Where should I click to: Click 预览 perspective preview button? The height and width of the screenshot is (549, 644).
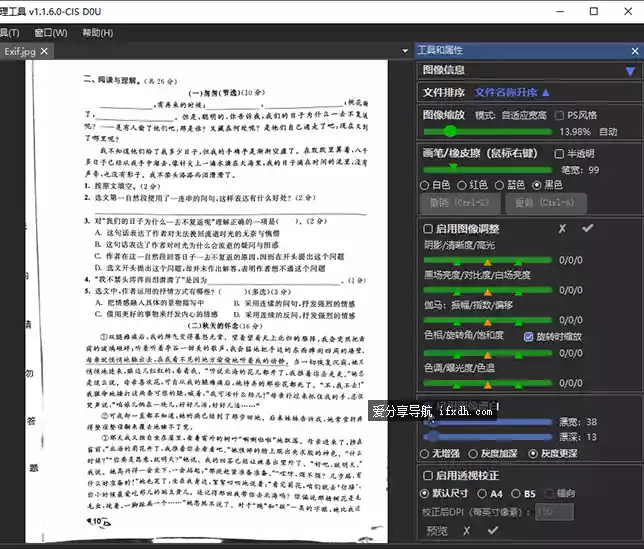point(437,531)
